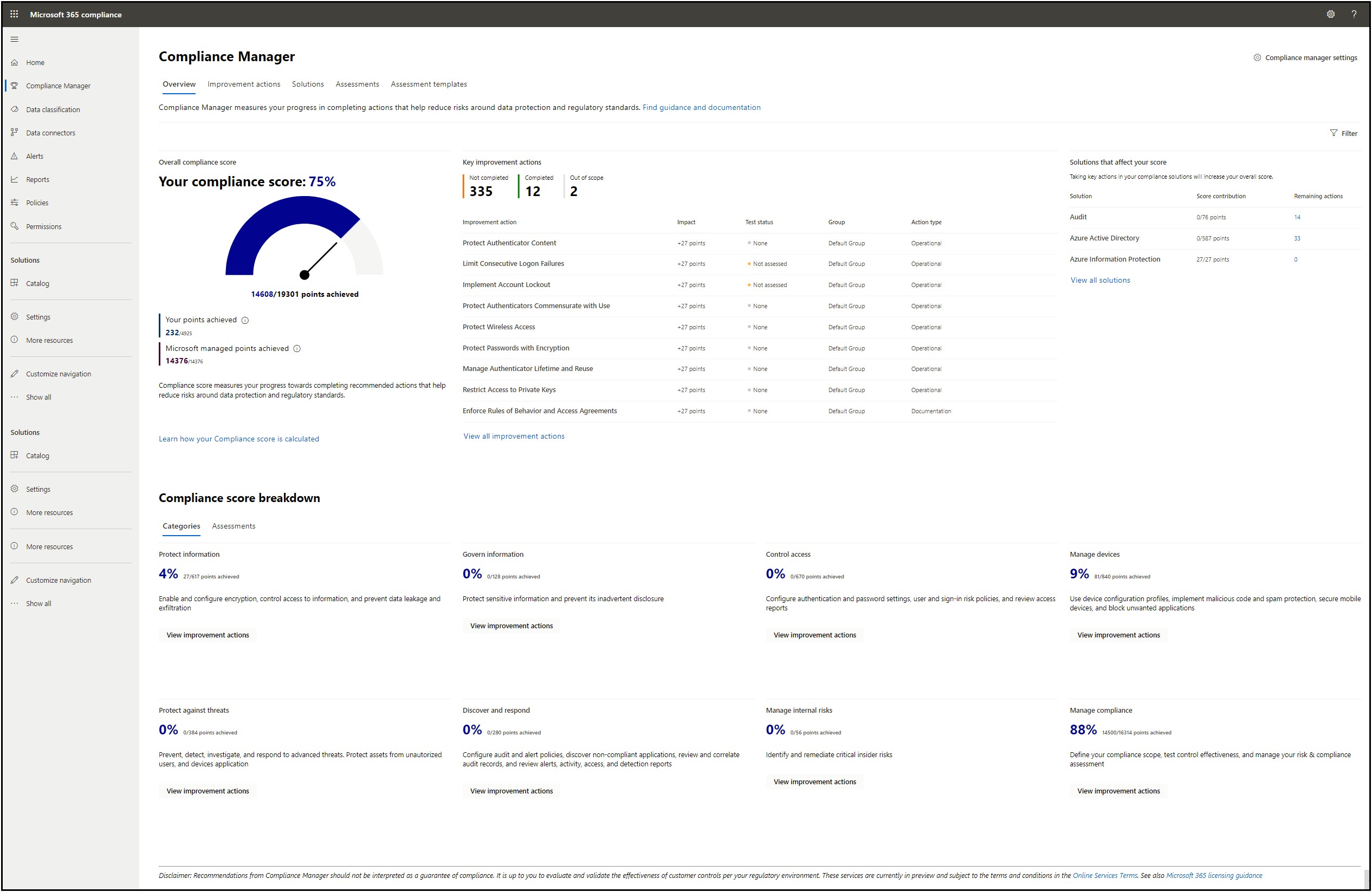View improvement actions for Manage internal risks

[x=814, y=782]
